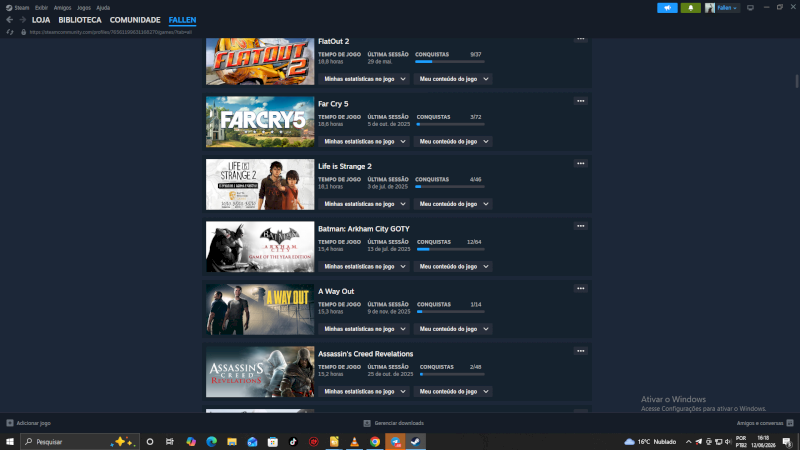Open the A Way Out title link
This screenshot has width=800, height=450.
coord(336,291)
